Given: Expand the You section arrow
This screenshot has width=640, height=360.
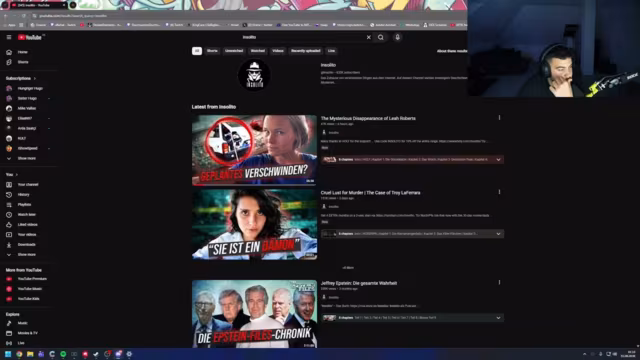Looking at the screenshot, I should click(x=17, y=175).
